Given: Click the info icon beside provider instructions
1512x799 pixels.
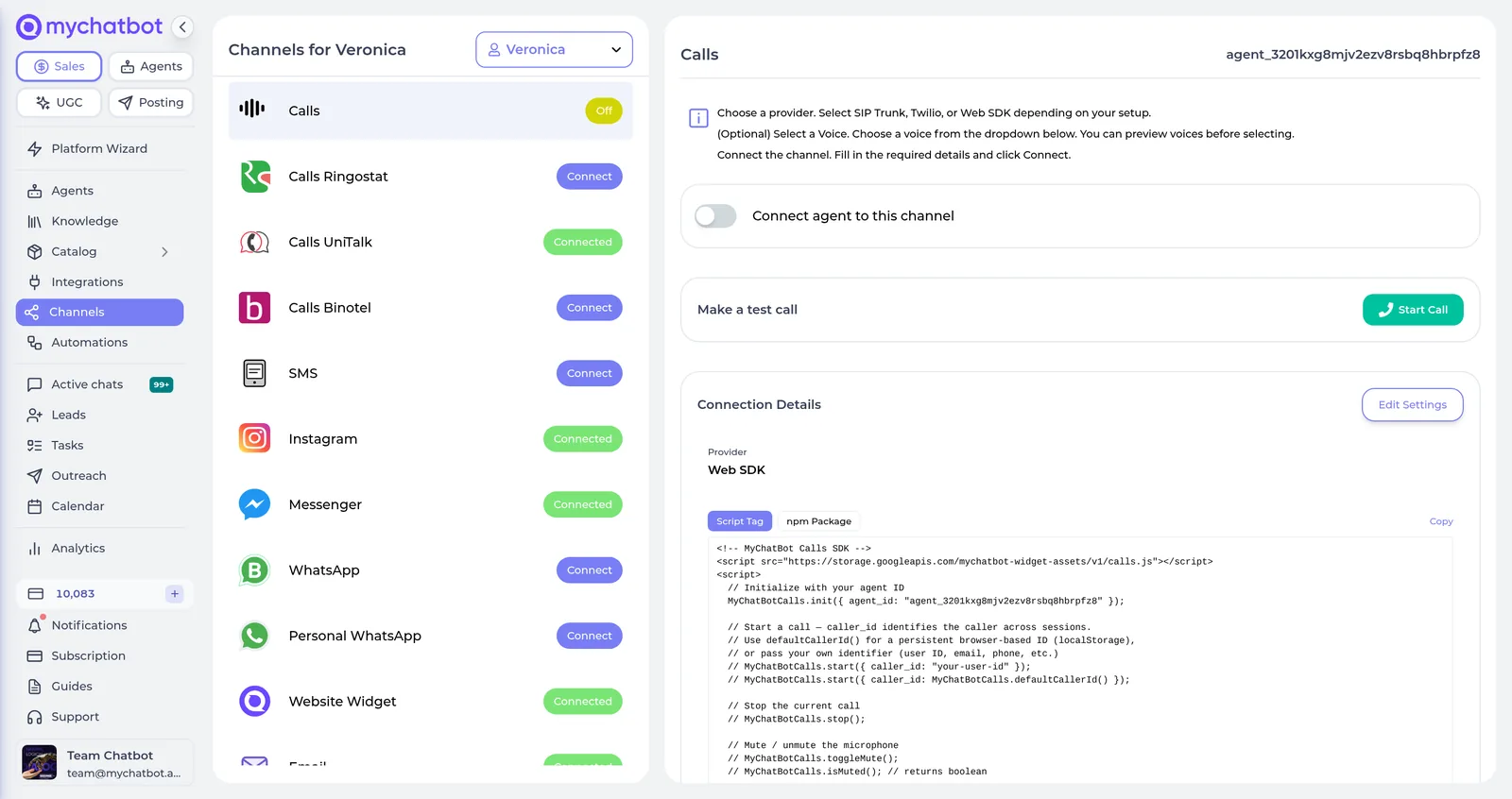Looking at the screenshot, I should click(x=698, y=118).
